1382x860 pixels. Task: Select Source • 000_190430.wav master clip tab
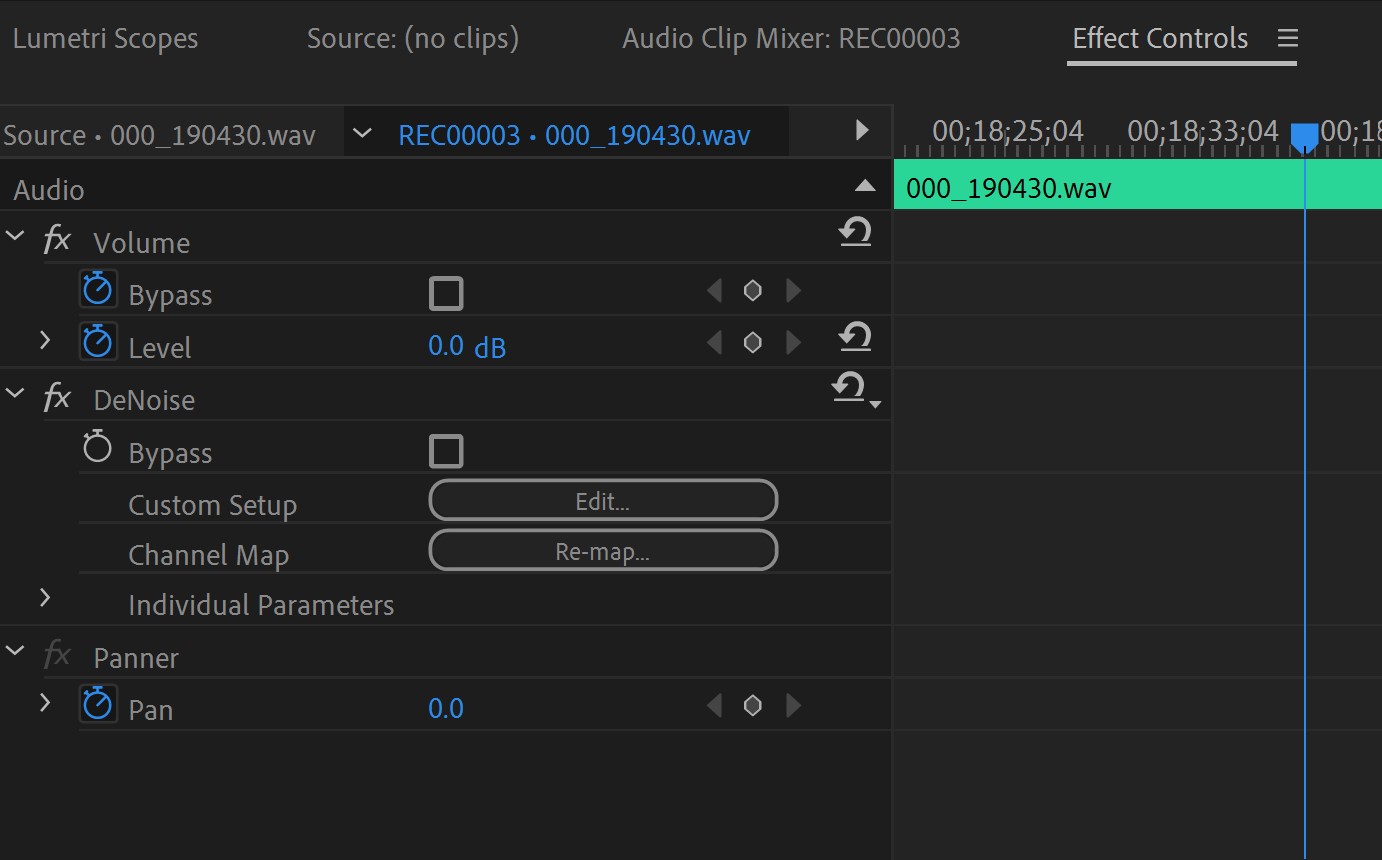coord(159,135)
